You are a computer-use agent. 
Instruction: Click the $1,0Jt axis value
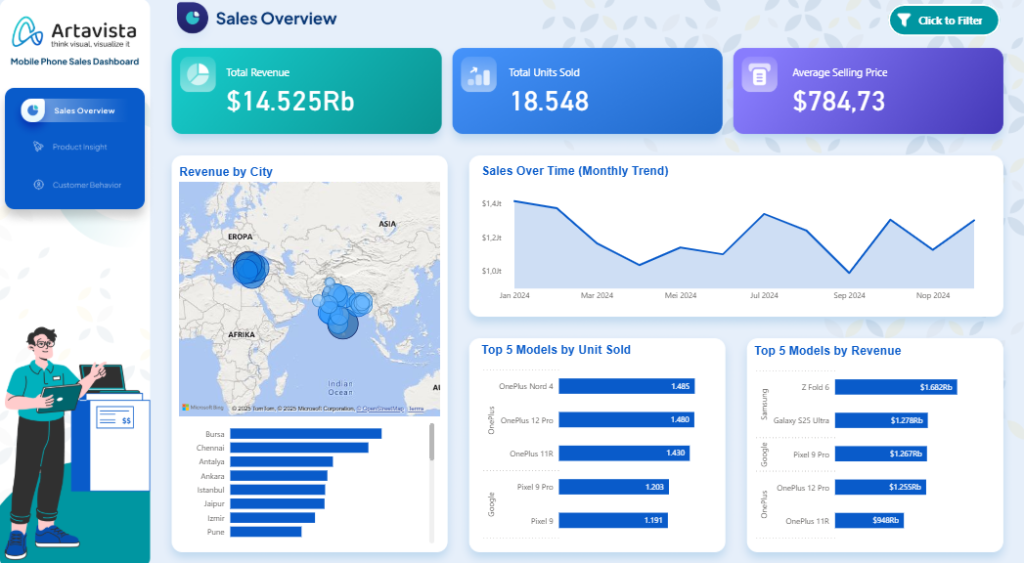(x=492, y=271)
